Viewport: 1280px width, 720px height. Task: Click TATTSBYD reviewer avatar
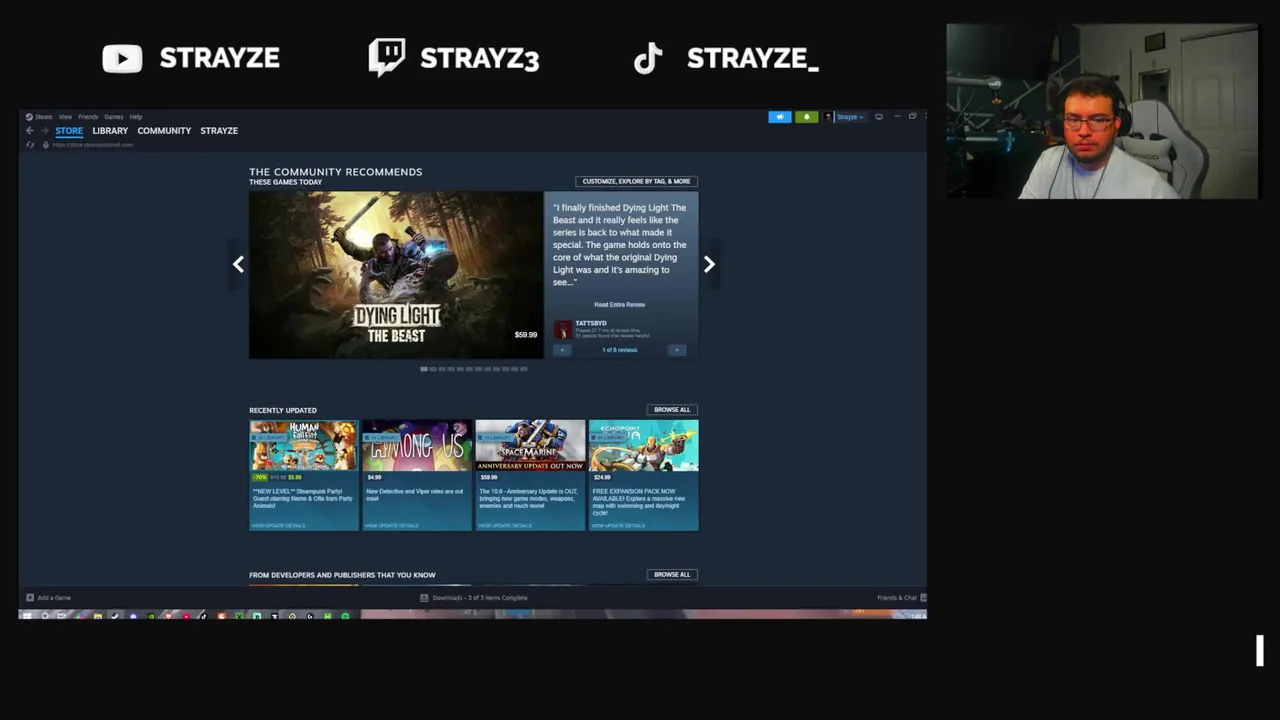[x=563, y=329]
